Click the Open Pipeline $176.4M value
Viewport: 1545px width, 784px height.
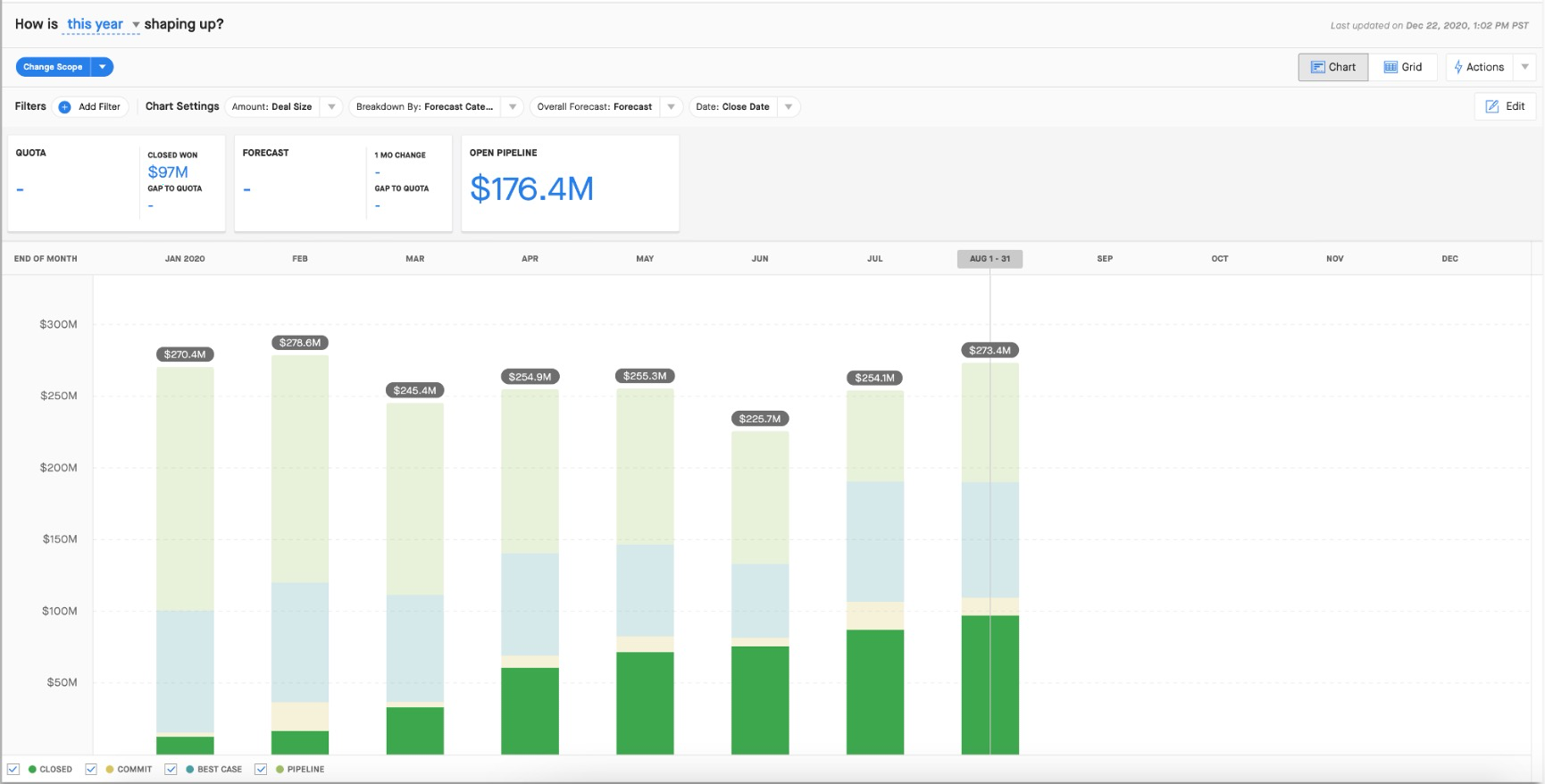pos(531,188)
